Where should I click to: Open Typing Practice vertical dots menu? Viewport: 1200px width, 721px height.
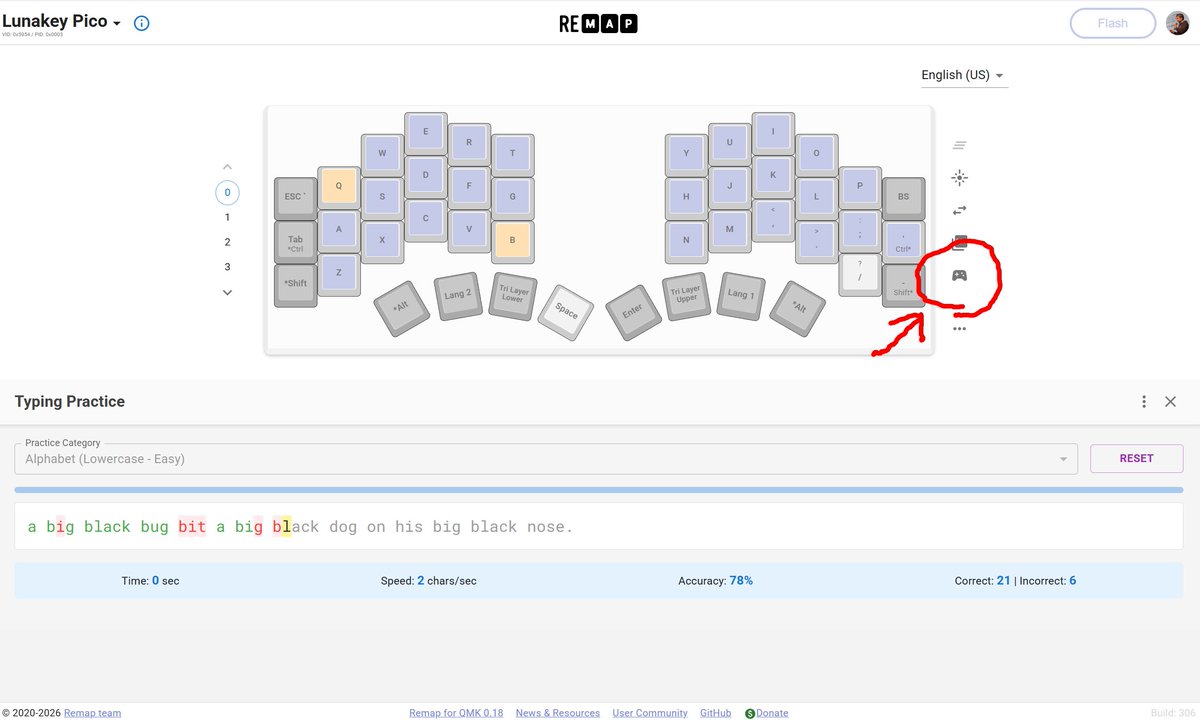pyautogui.click(x=1144, y=402)
